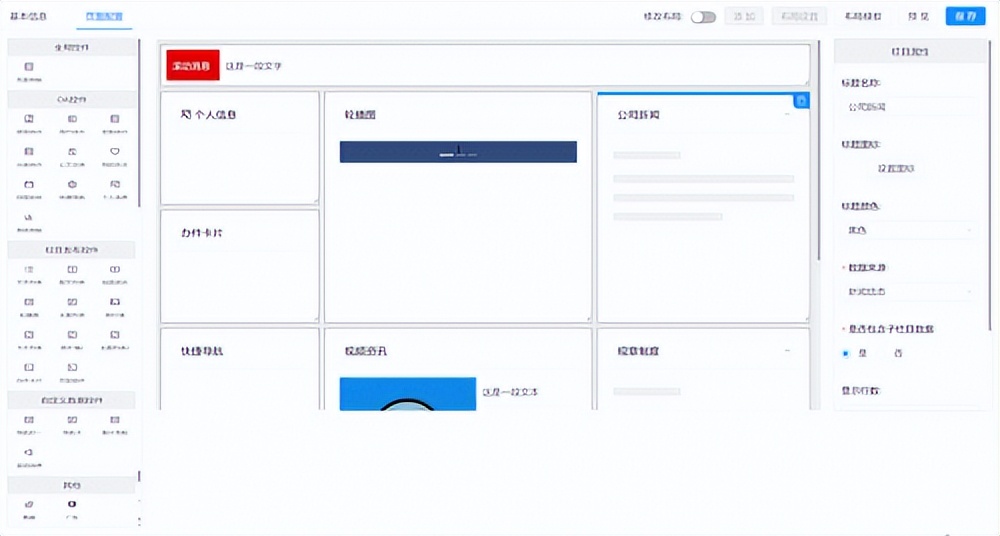This screenshot has height=536, width=1000.
Task: Choose the first icon under 栏目发布控件
Action: [x=29, y=269]
